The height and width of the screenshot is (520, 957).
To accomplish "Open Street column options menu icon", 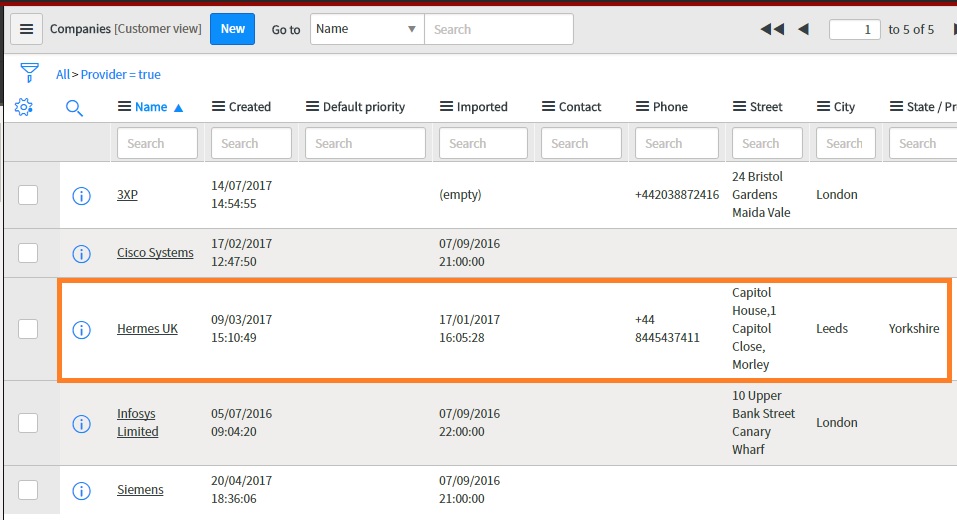I will [x=739, y=107].
